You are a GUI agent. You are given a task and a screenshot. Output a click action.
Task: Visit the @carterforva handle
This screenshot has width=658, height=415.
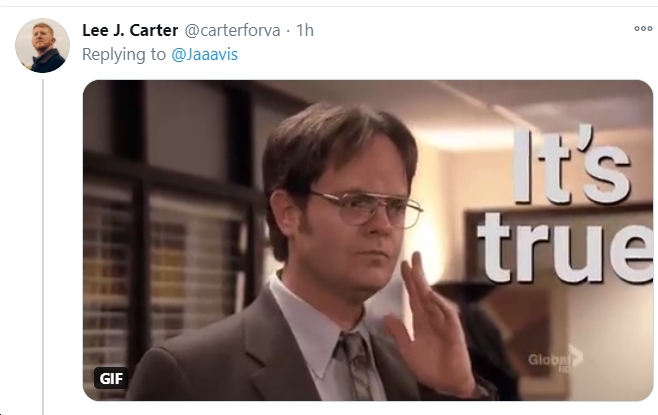(232, 30)
